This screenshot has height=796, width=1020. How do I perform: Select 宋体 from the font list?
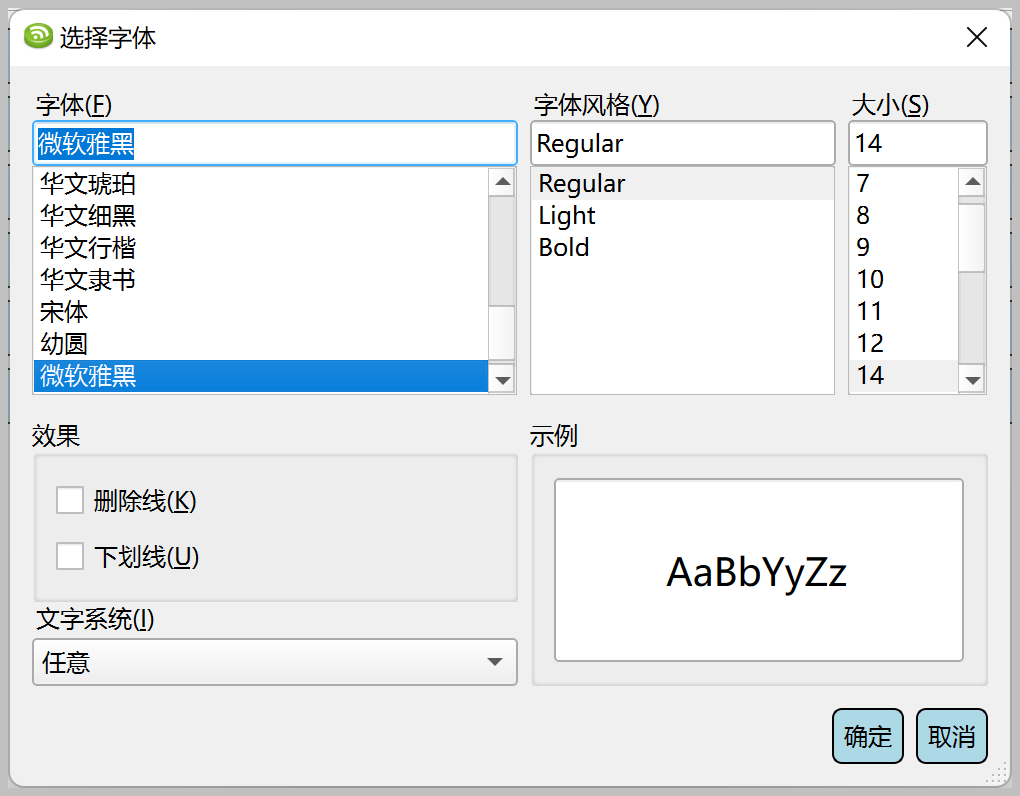[x=64, y=312]
